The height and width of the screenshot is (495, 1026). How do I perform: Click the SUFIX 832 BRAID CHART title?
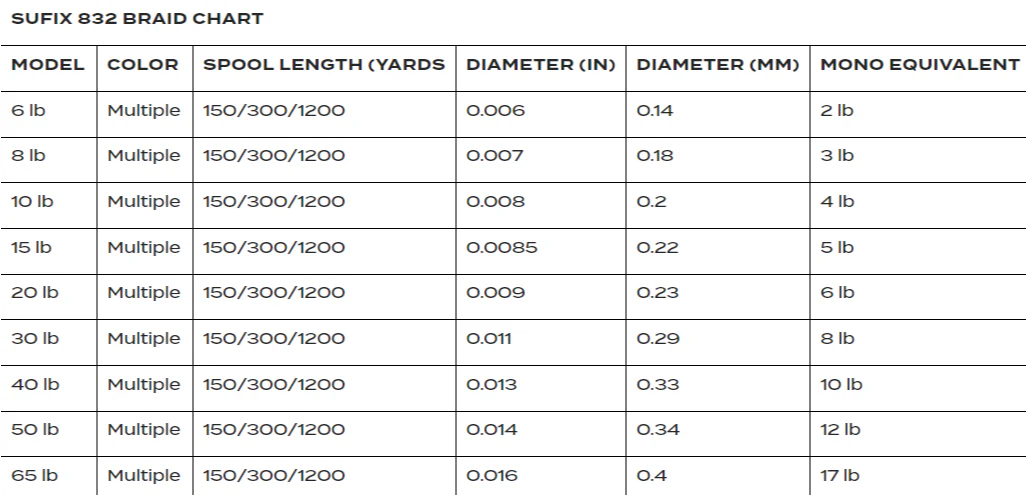(x=137, y=19)
